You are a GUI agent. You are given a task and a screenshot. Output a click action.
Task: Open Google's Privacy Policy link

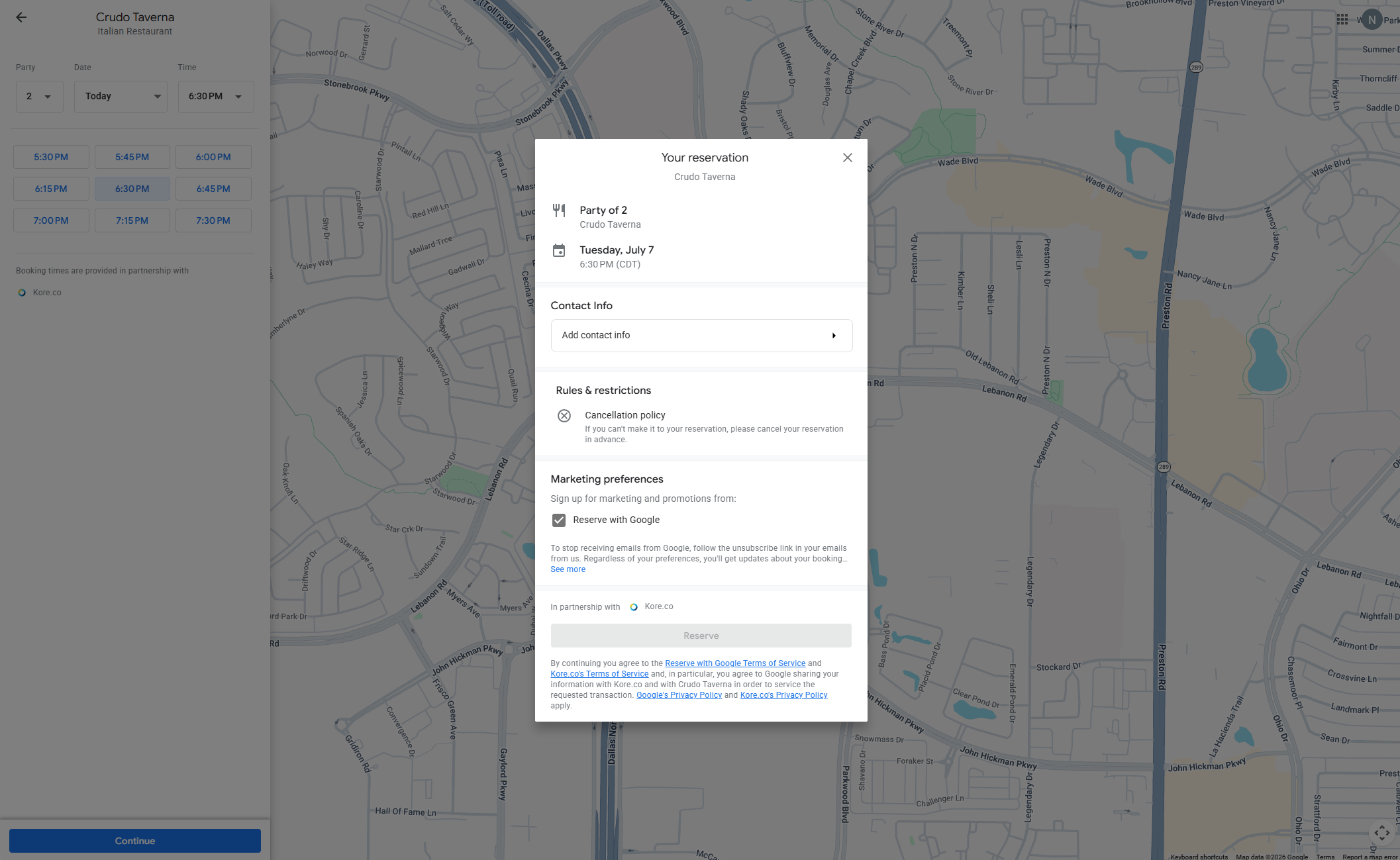[x=679, y=695]
